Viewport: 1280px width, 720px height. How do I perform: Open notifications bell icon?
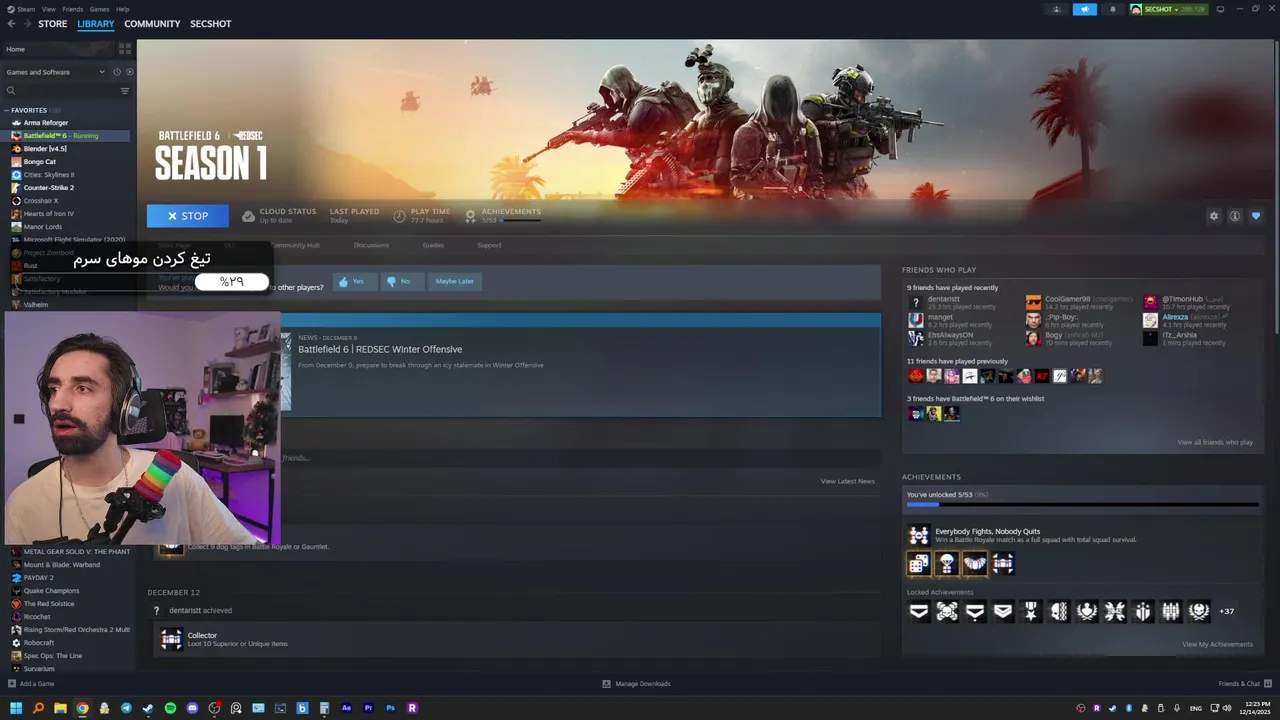click(x=1113, y=9)
